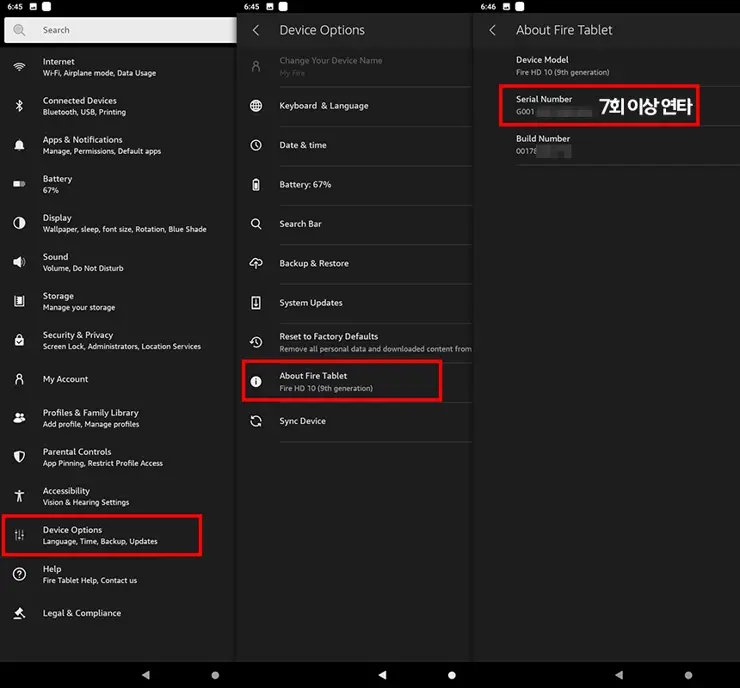Click the Bluetooth icon for Connected Devices
This screenshot has height=688, width=740.
pyautogui.click(x=19, y=106)
